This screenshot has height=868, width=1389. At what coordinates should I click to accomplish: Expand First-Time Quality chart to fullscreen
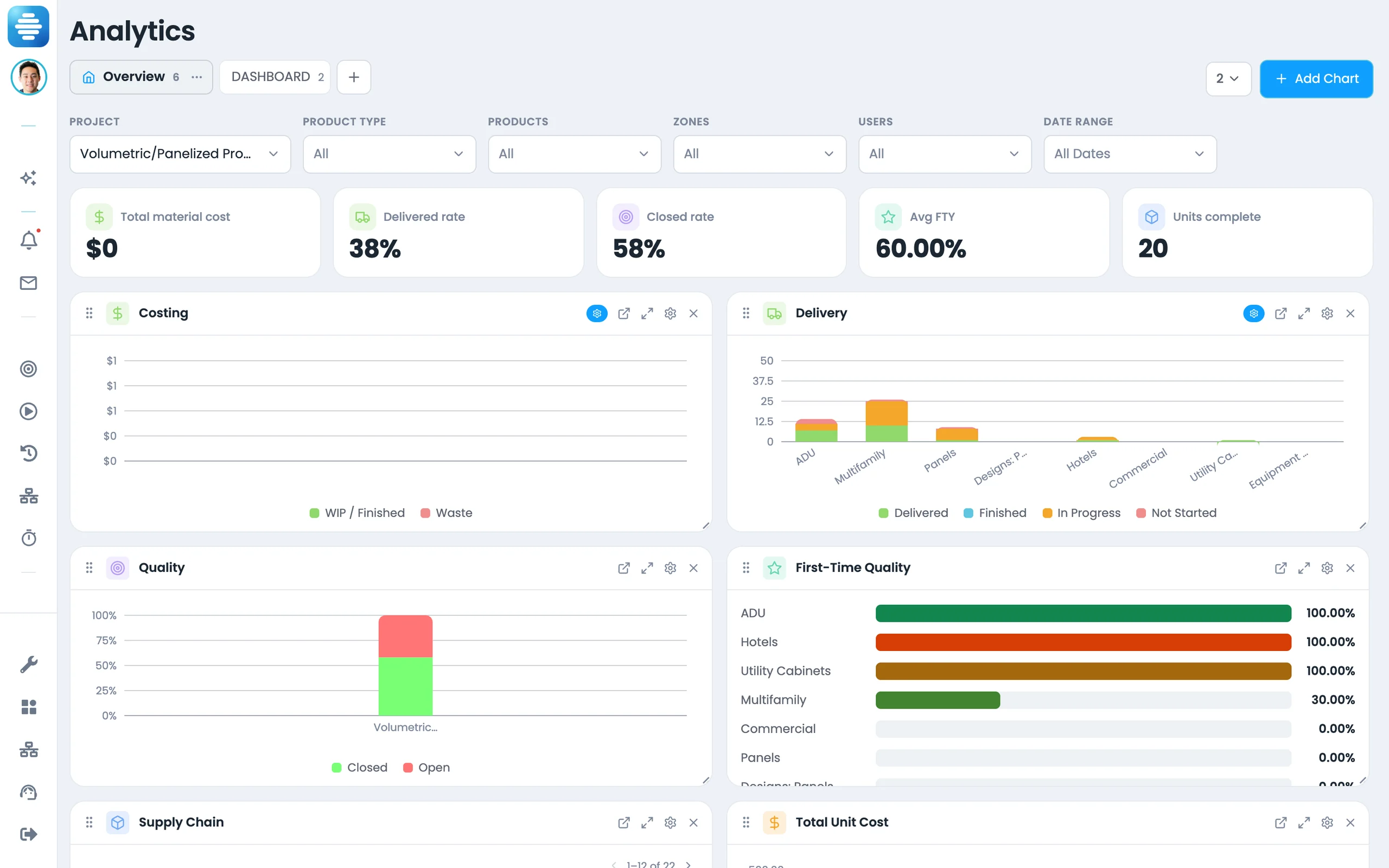pos(1304,568)
